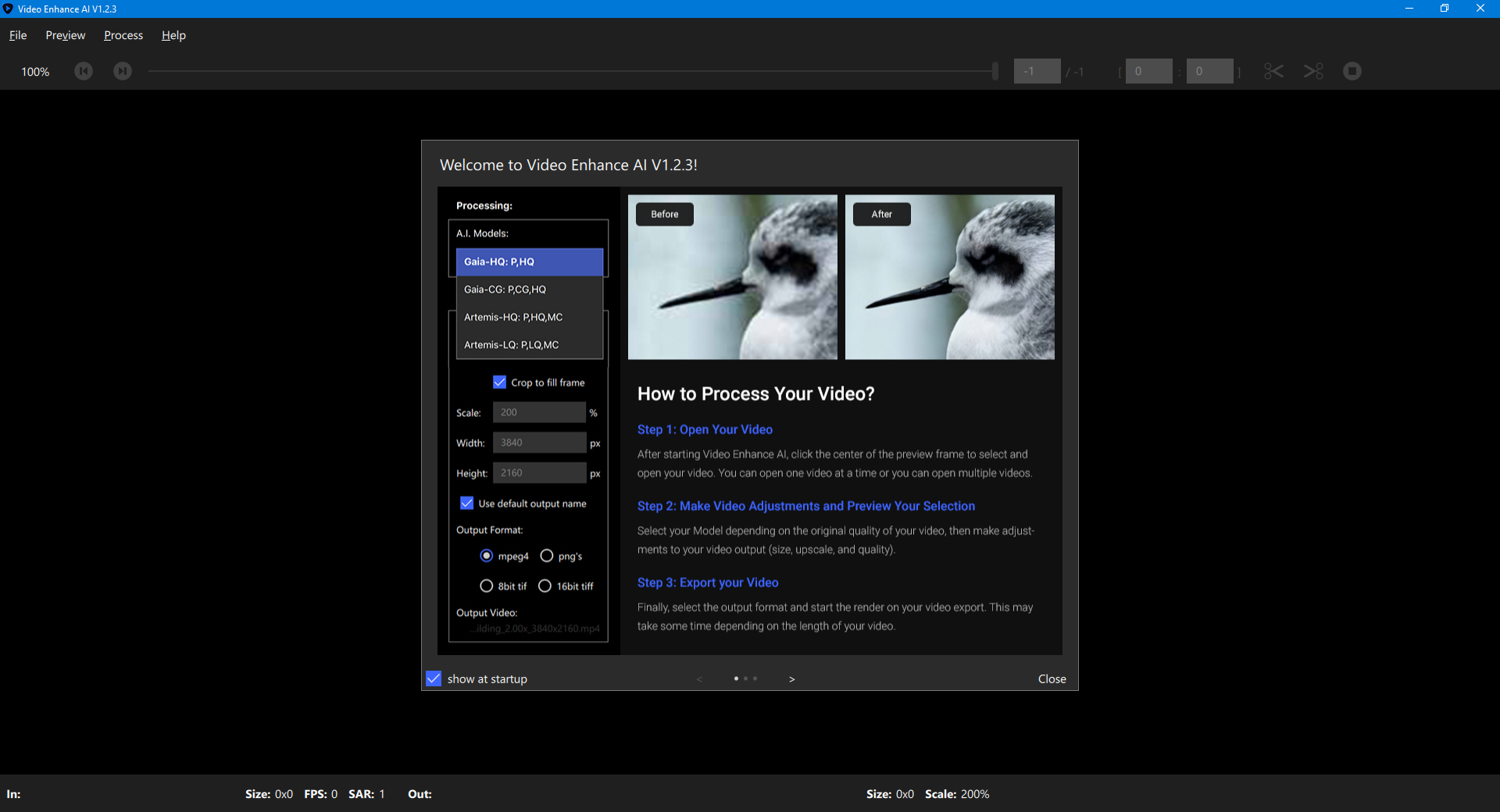Image resolution: width=1500 pixels, height=812 pixels.
Task: Select 8bit tif output format radio
Action: pos(486,586)
